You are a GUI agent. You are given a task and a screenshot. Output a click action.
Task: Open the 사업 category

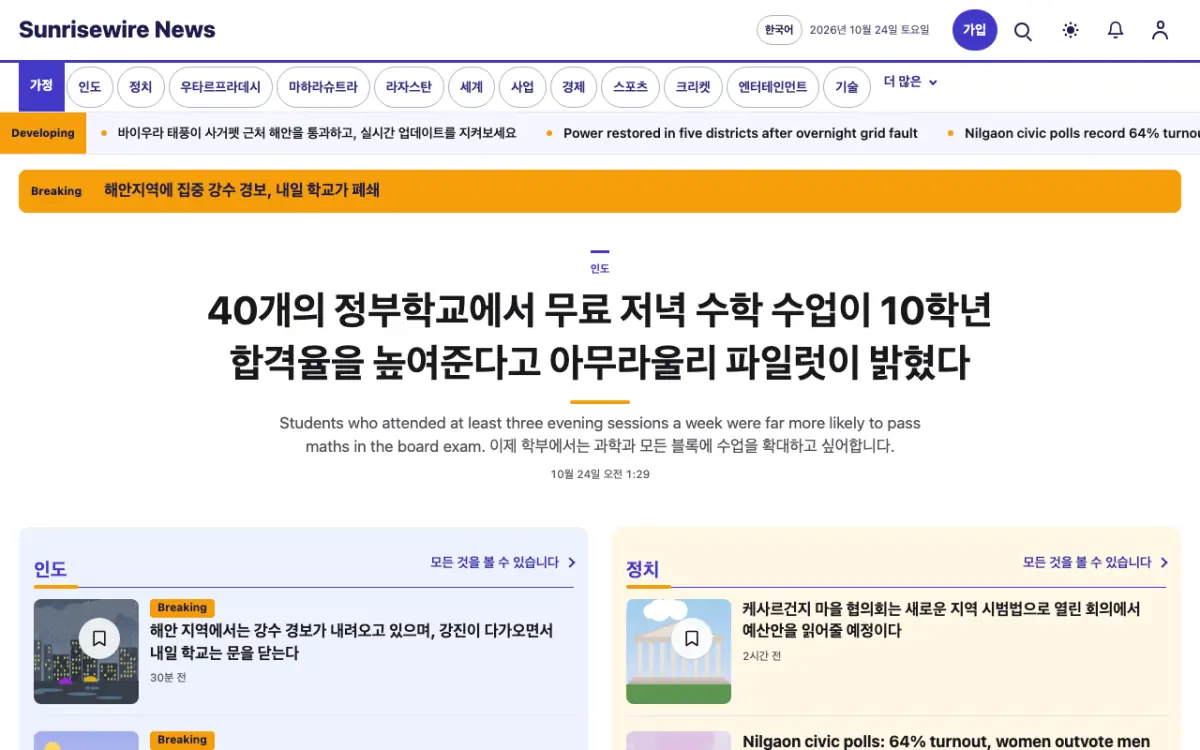(x=523, y=87)
